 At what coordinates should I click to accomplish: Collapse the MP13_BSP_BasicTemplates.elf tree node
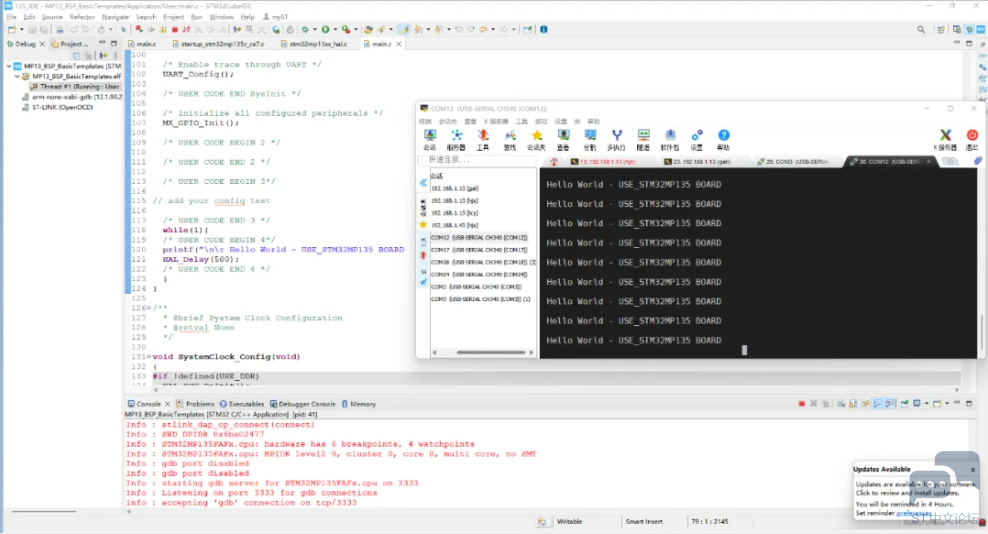(17, 76)
